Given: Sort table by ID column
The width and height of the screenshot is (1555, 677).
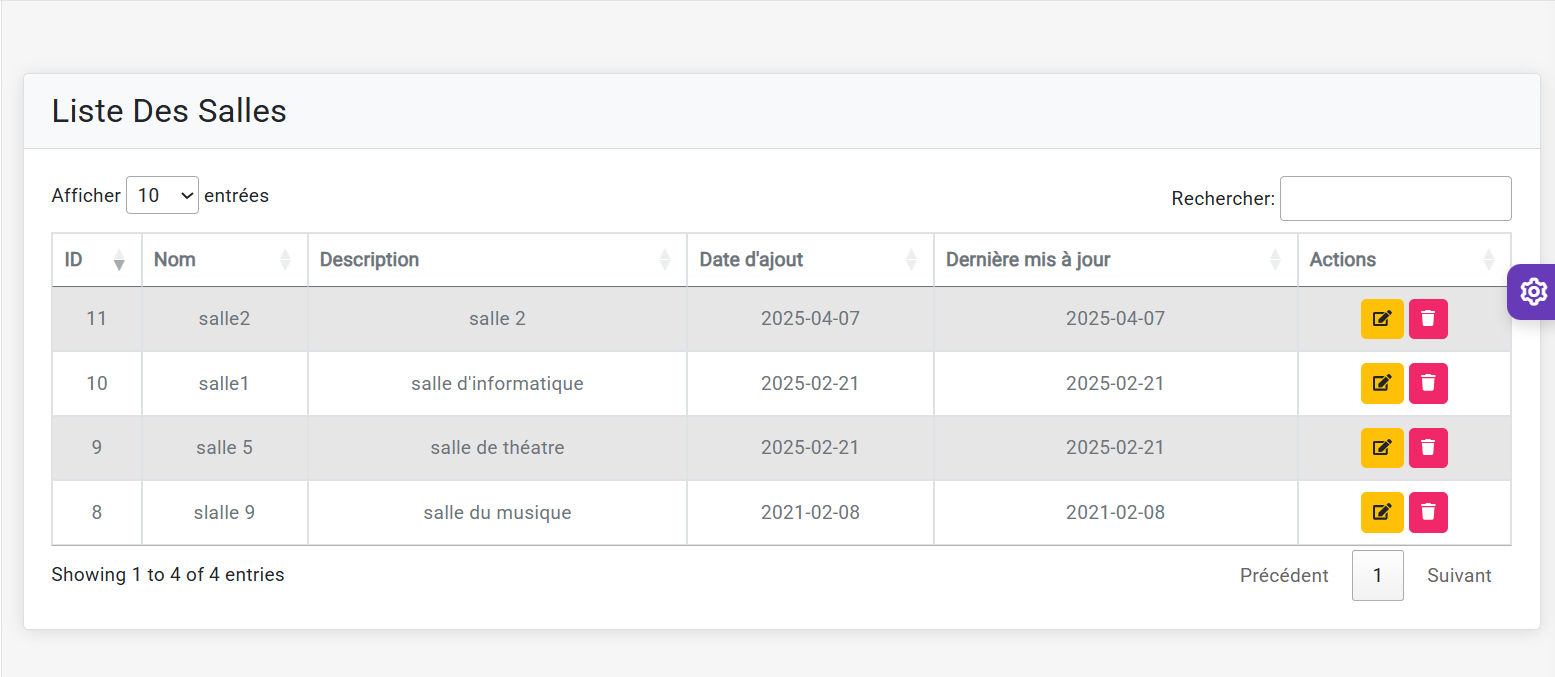Looking at the screenshot, I should pos(96,260).
